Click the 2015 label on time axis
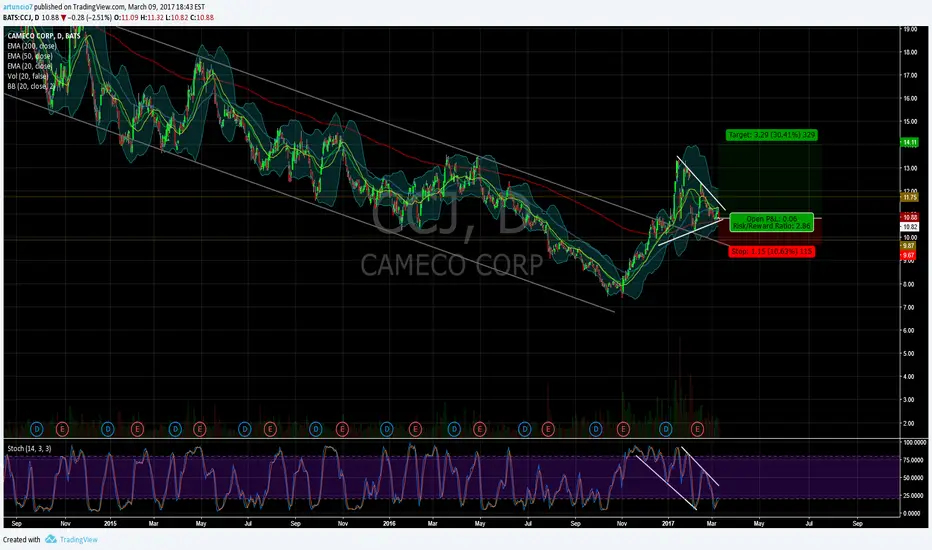 [110, 524]
